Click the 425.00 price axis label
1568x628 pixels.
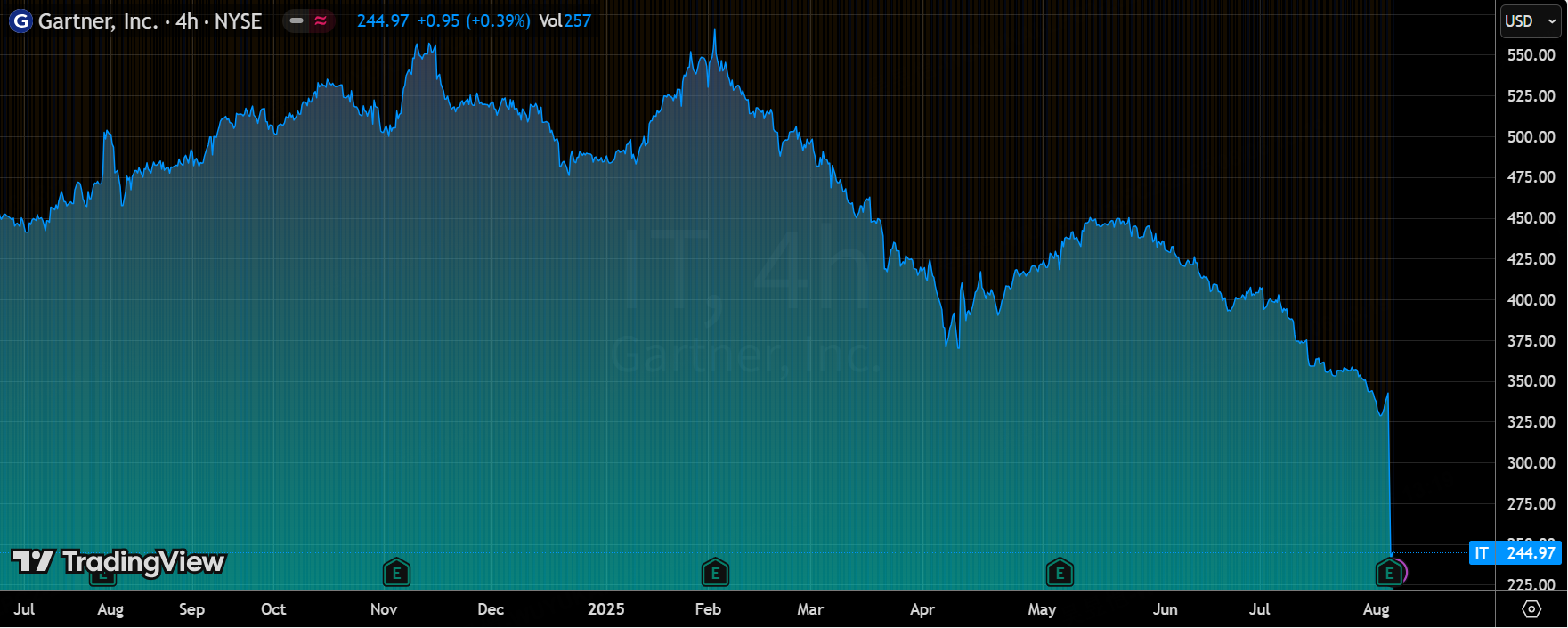tap(1531, 259)
